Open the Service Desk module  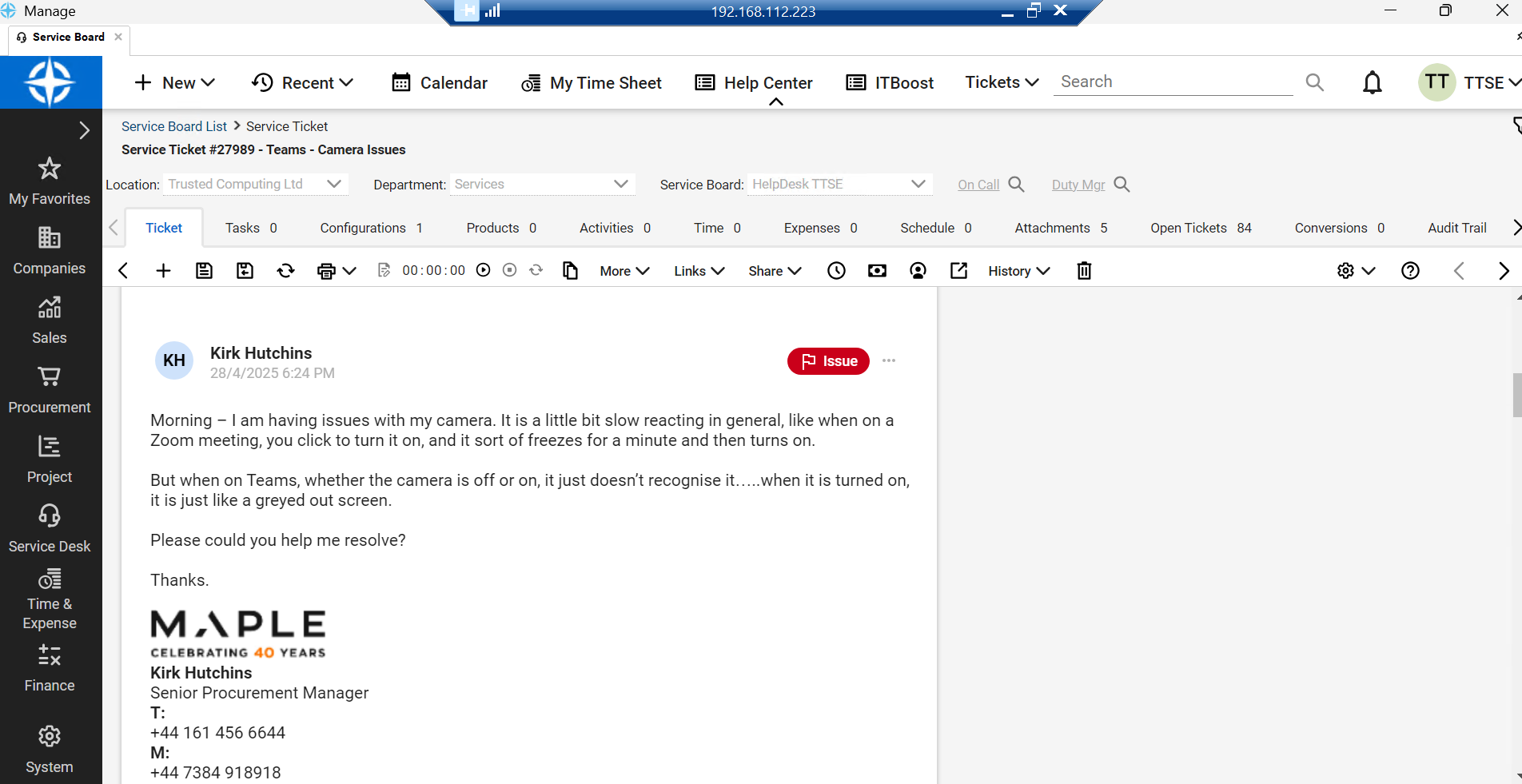tap(50, 529)
